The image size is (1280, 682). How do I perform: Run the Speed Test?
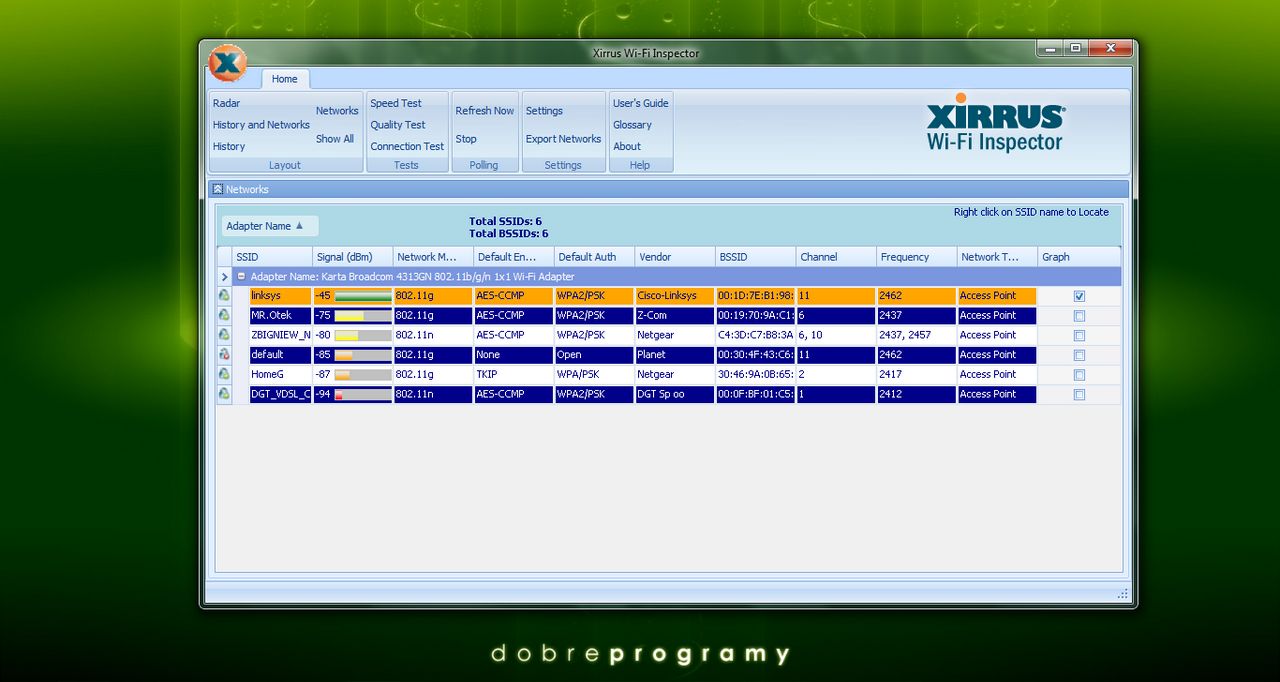click(396, 103)
